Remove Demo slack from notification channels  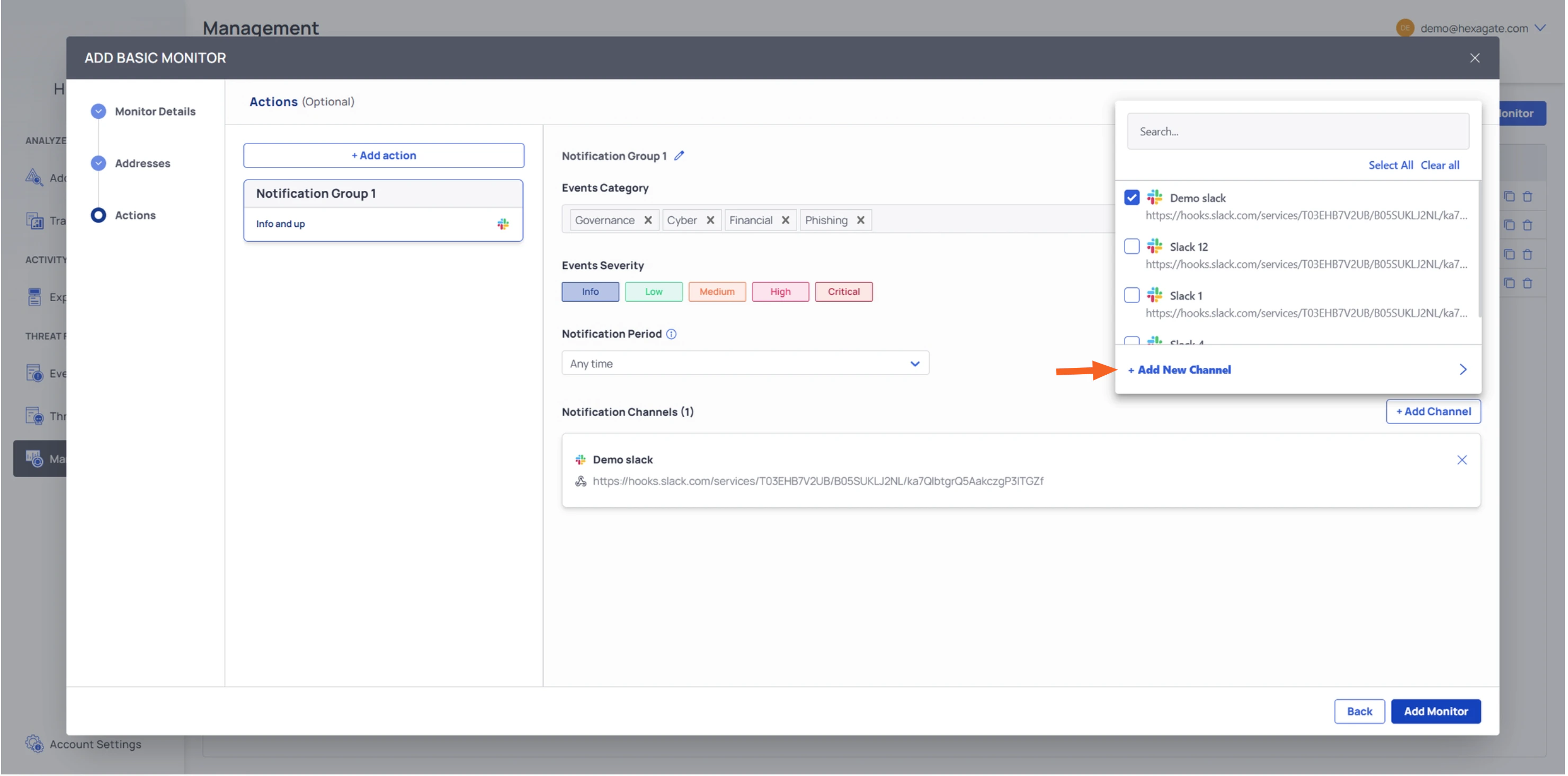1462,460
